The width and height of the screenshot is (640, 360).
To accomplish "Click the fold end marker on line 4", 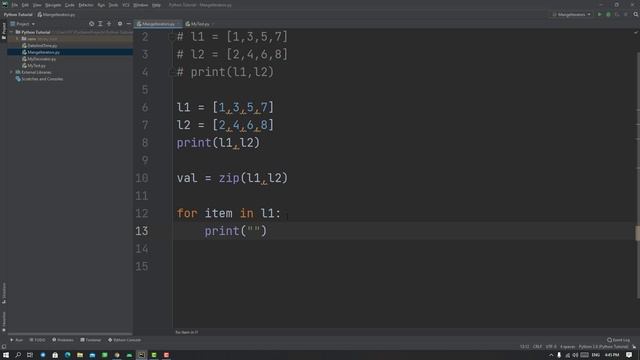I will [172, 72].
